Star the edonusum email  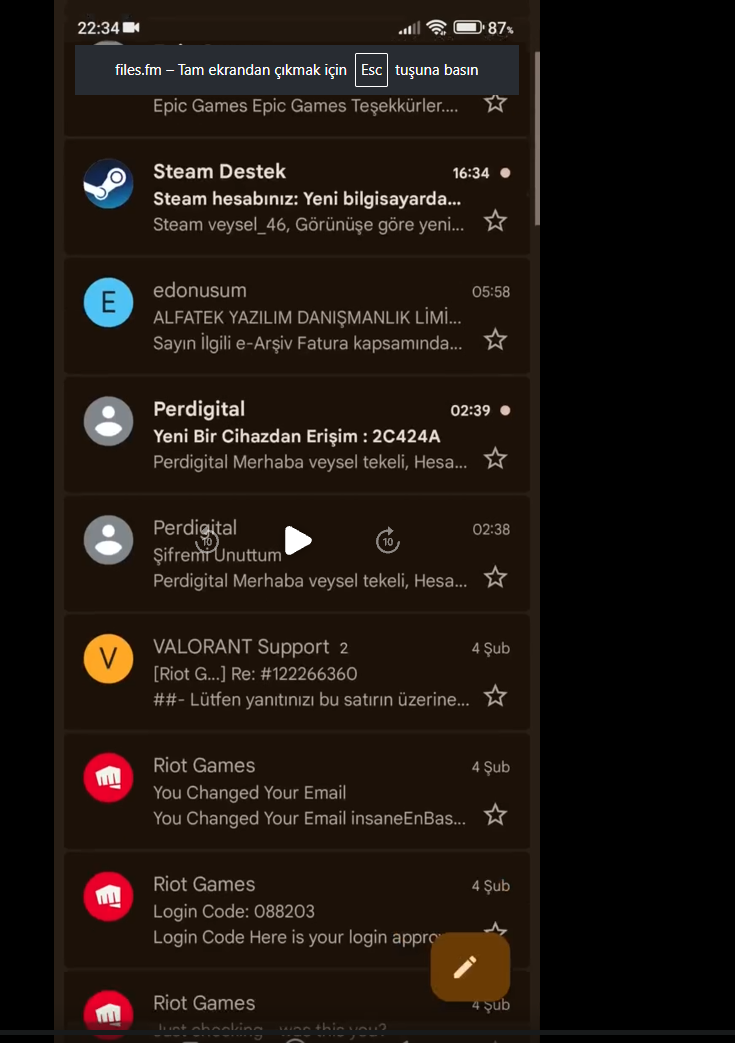496,339
